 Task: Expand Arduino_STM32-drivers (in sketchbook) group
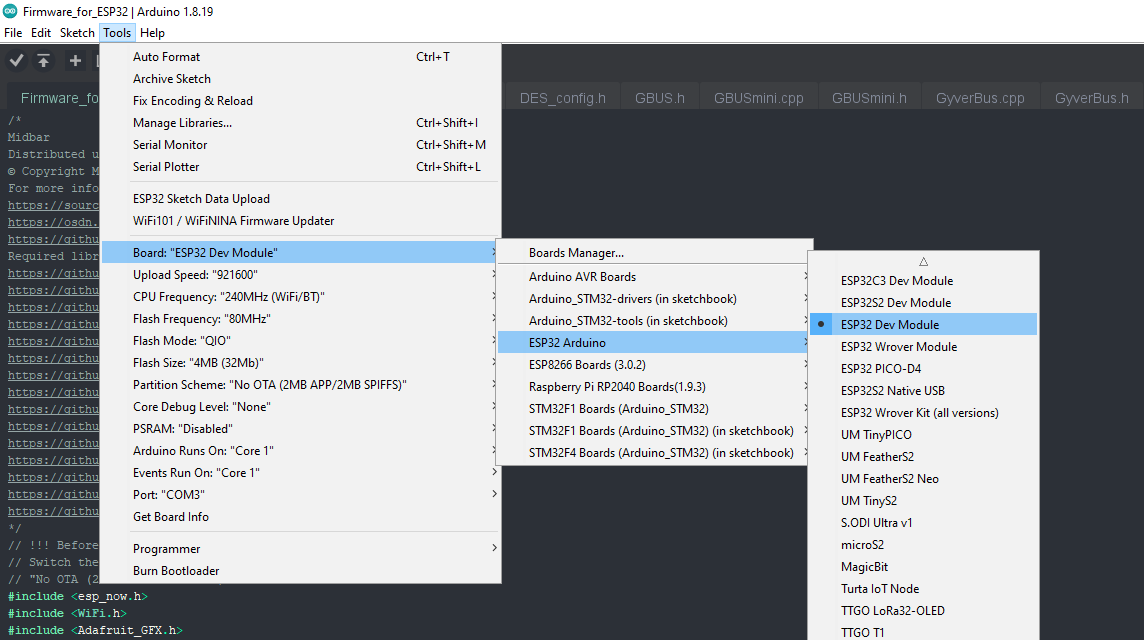coord(654,298)
